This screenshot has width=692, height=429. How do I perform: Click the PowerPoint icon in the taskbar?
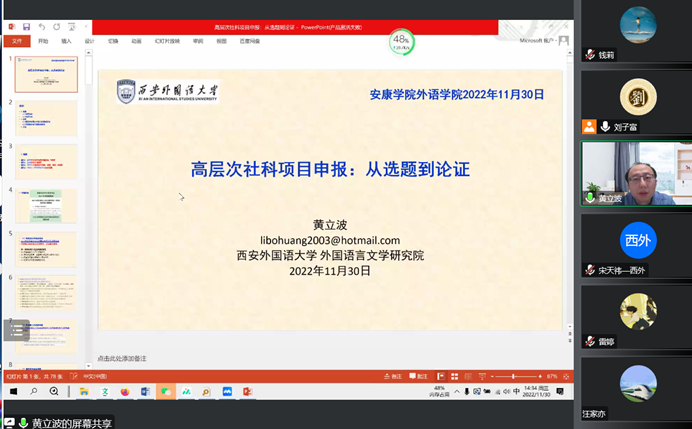[247, 392]
